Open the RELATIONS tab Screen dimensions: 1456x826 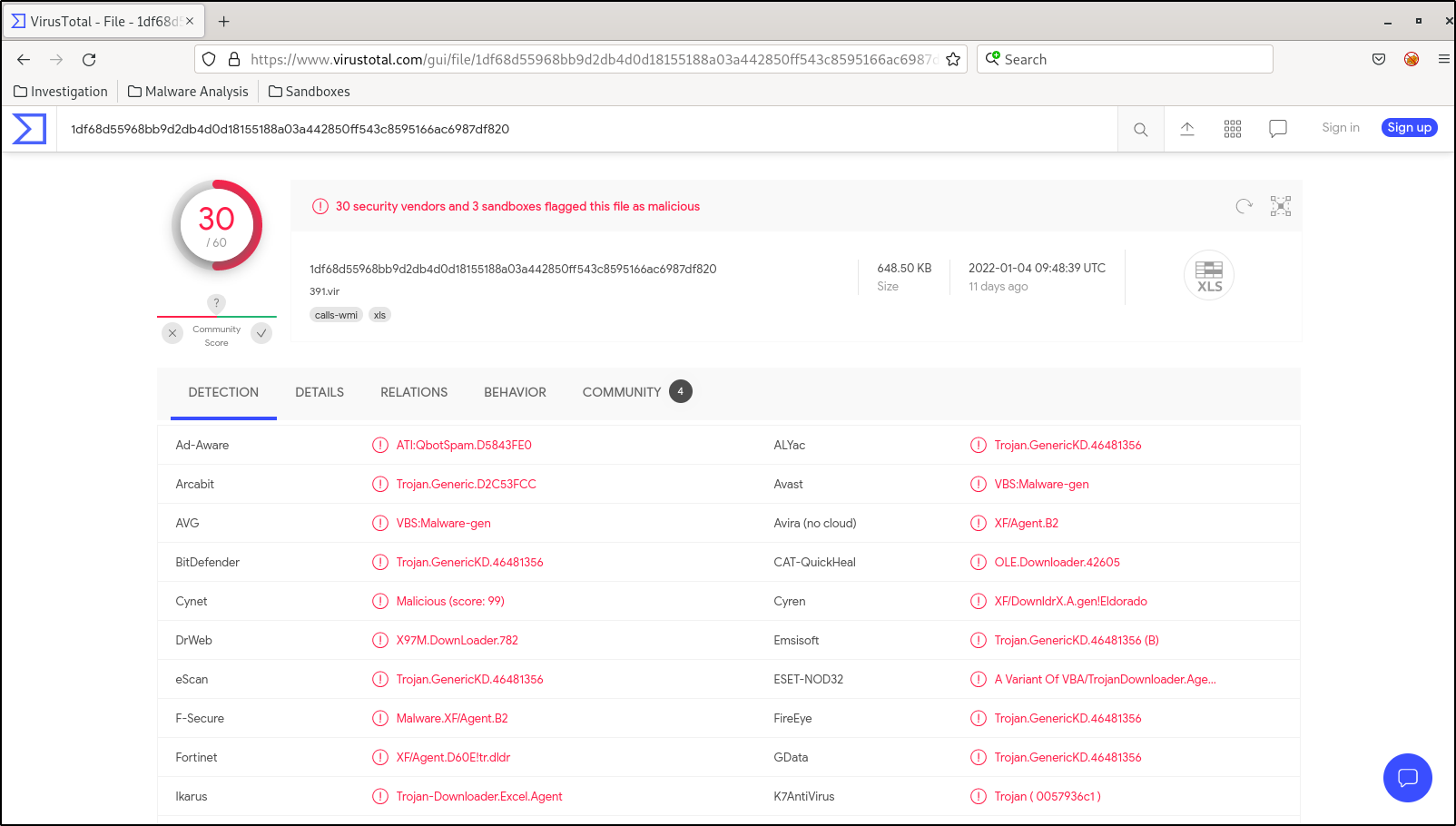(414, 392)
